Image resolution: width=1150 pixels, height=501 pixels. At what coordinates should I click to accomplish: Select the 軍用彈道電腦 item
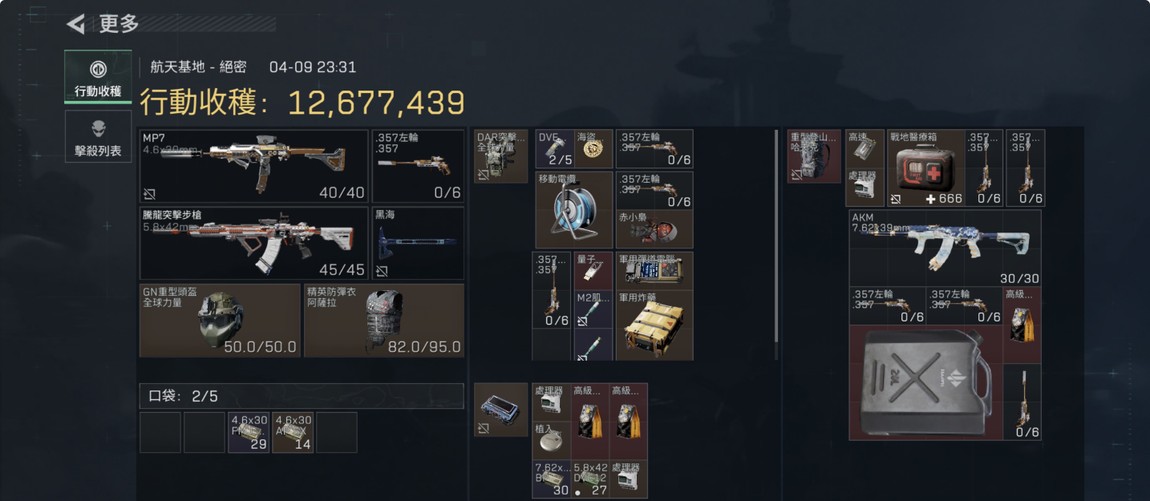pos(654,268)
